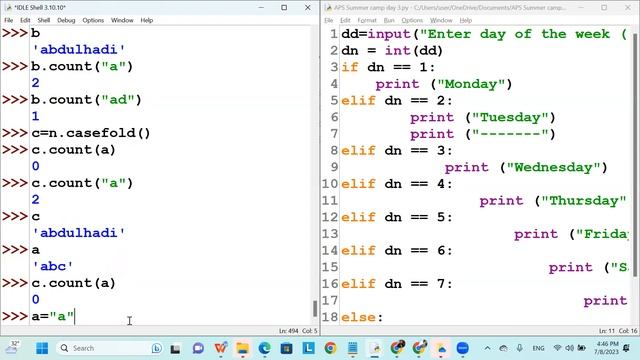Image resolution: width=640 pixels, height=360 pixels.
Task: Switch to the Python IDLE taskbar icon
Action: (x=375, y=348)
